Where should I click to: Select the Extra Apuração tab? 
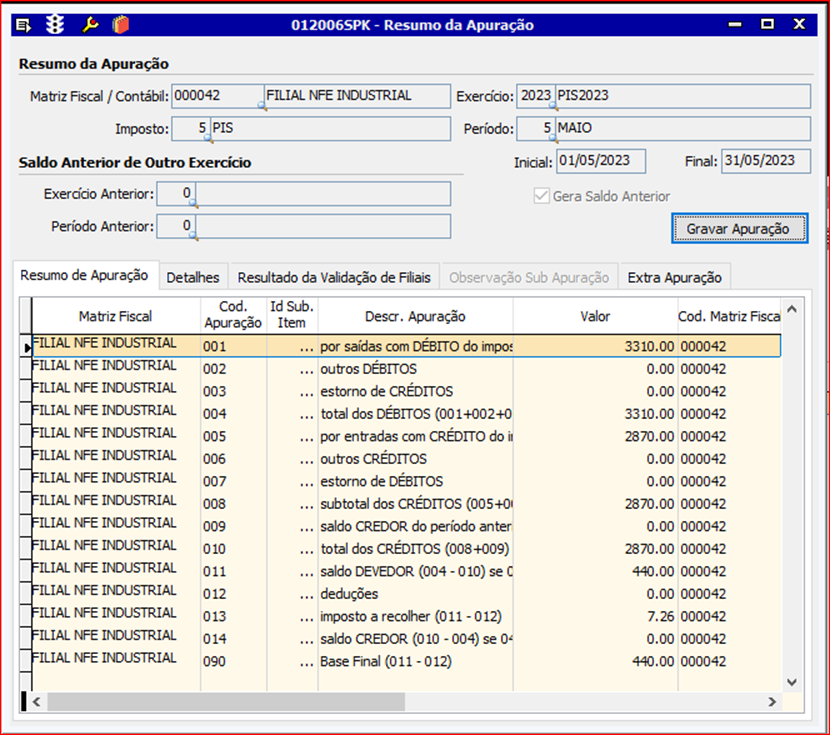pos(674,277)
